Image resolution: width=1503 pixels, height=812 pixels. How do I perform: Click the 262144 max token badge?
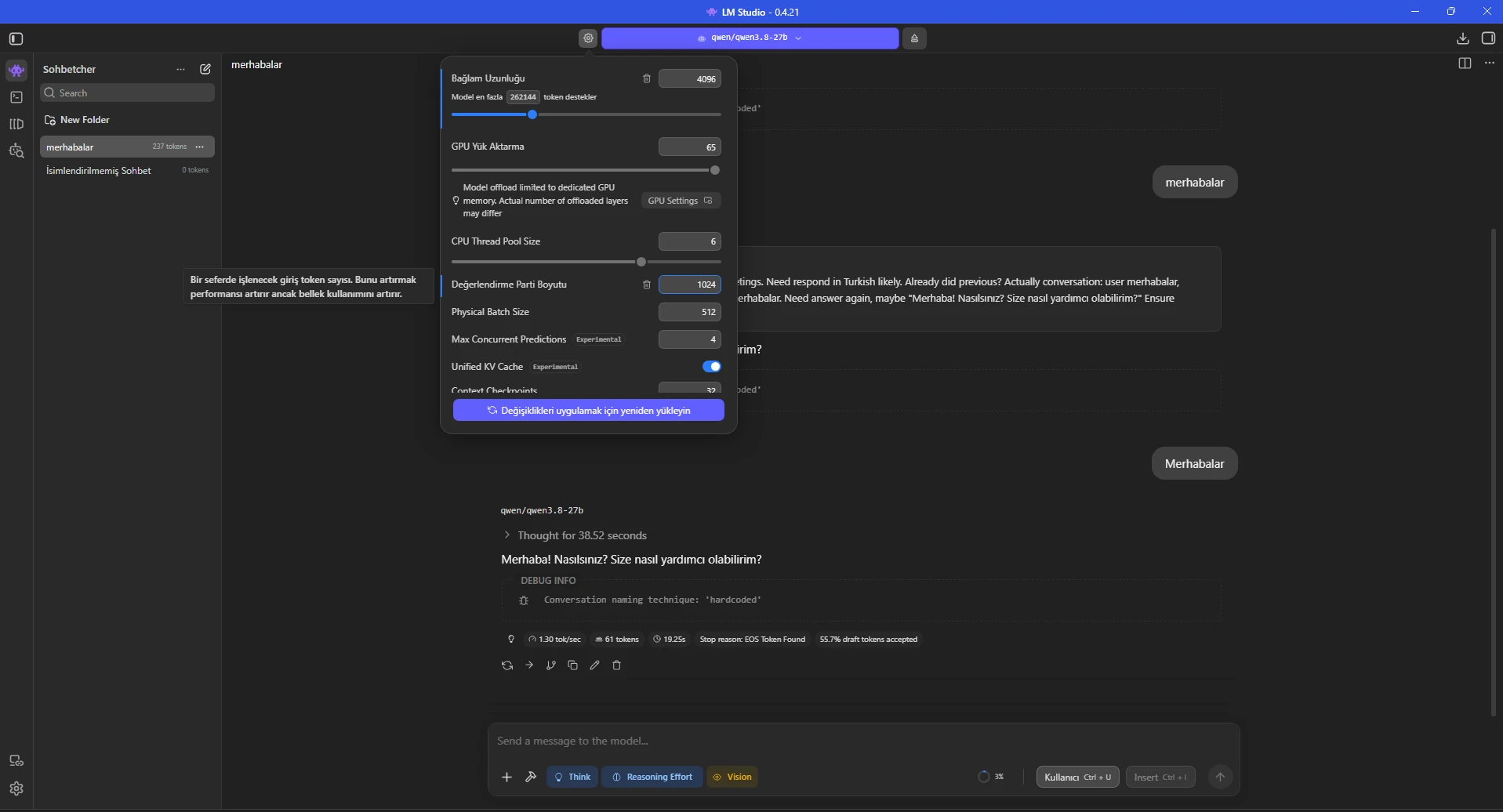[x=523, y=97]
